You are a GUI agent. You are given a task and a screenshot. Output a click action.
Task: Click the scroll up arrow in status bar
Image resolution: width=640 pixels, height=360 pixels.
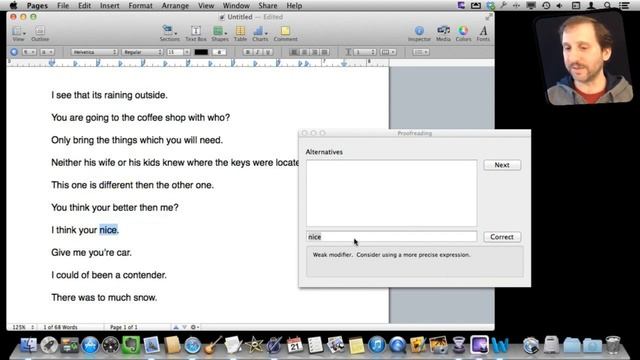pyautogui.click(x=176, y=327)
